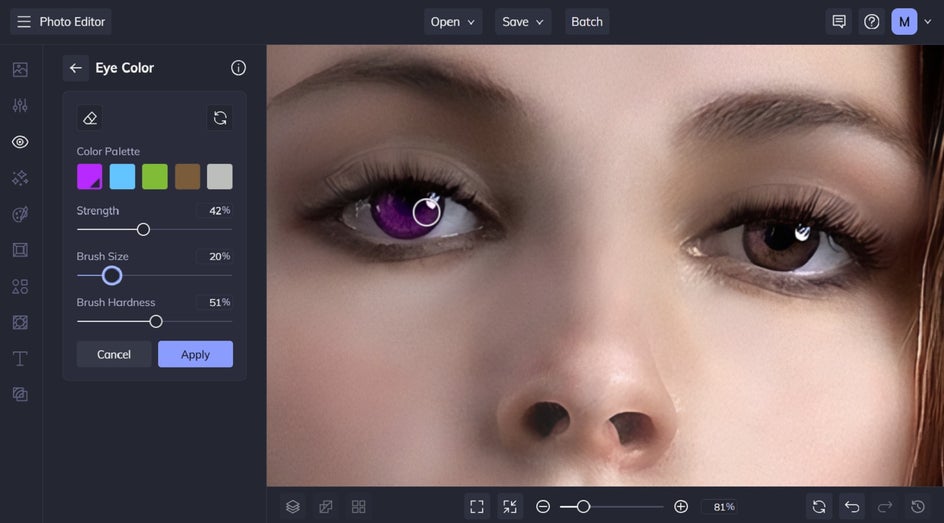This screenshot has height=523, width=944.
Task: Reset Eye Color settings with refresh icon
Action: point(220,118)
